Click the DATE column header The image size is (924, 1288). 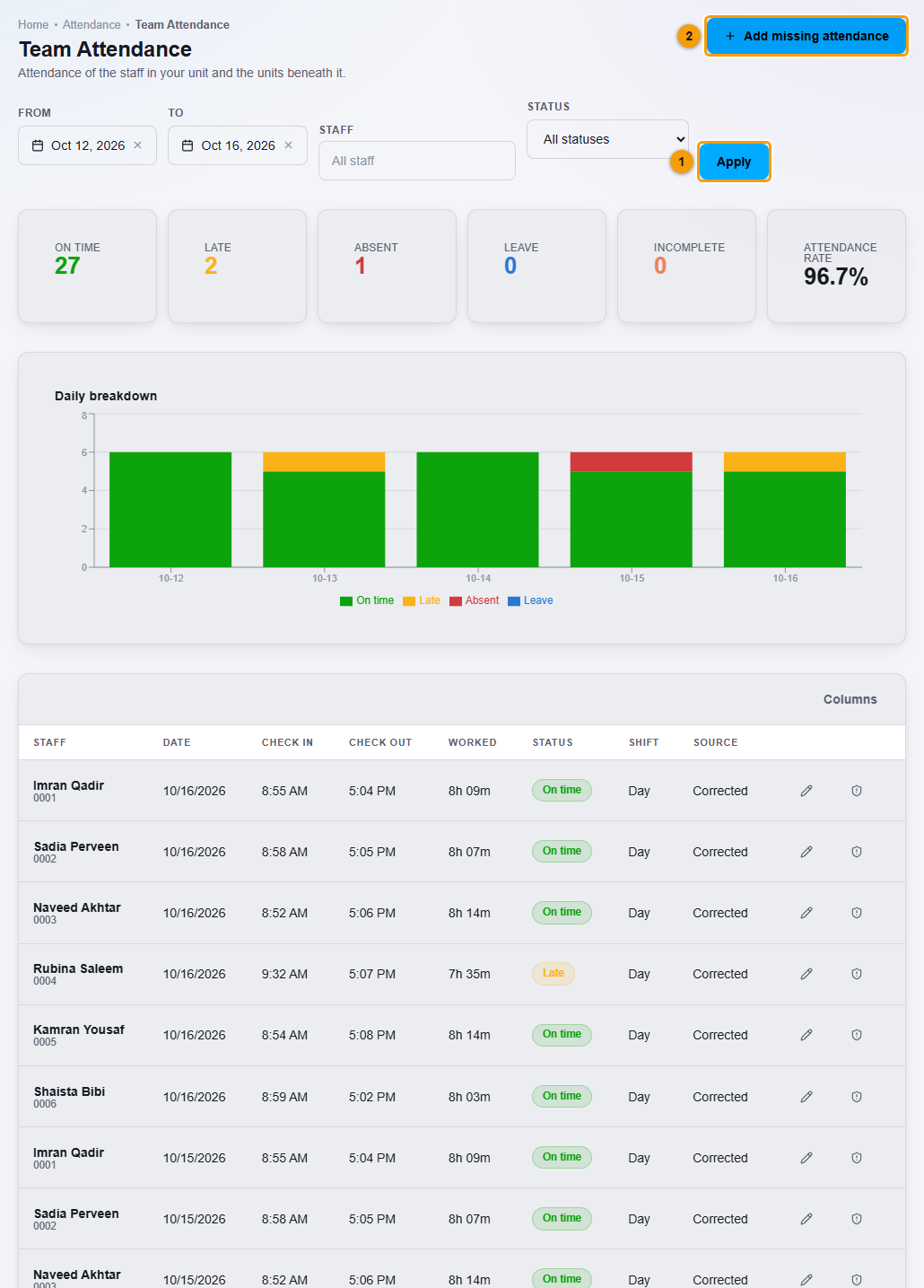click(177, 742)
